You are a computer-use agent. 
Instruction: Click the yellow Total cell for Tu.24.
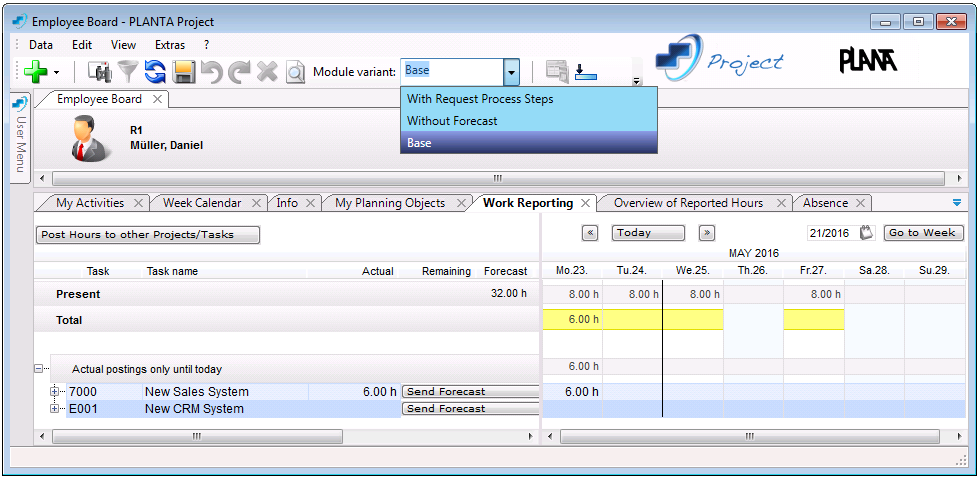tap(632, 320)
